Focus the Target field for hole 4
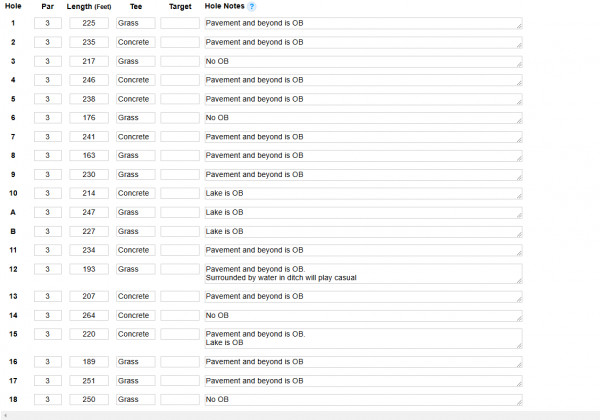This screenshot has width=600, height=420. (x=180, y=80)
